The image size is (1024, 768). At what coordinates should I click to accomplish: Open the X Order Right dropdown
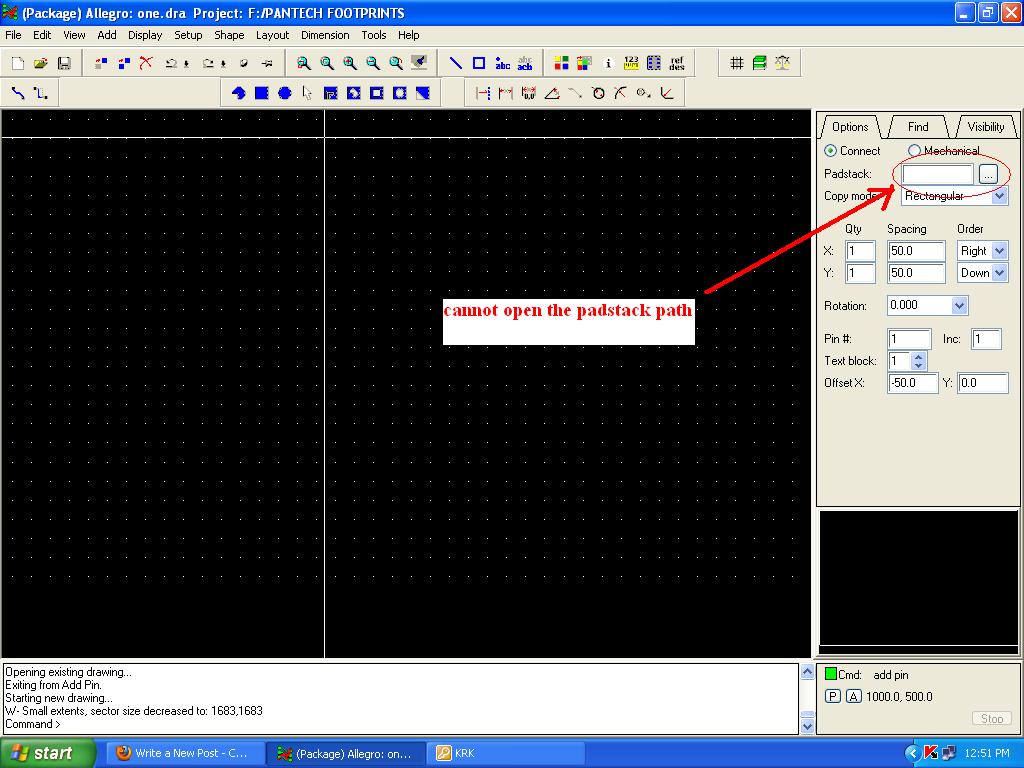pos(999,251)
